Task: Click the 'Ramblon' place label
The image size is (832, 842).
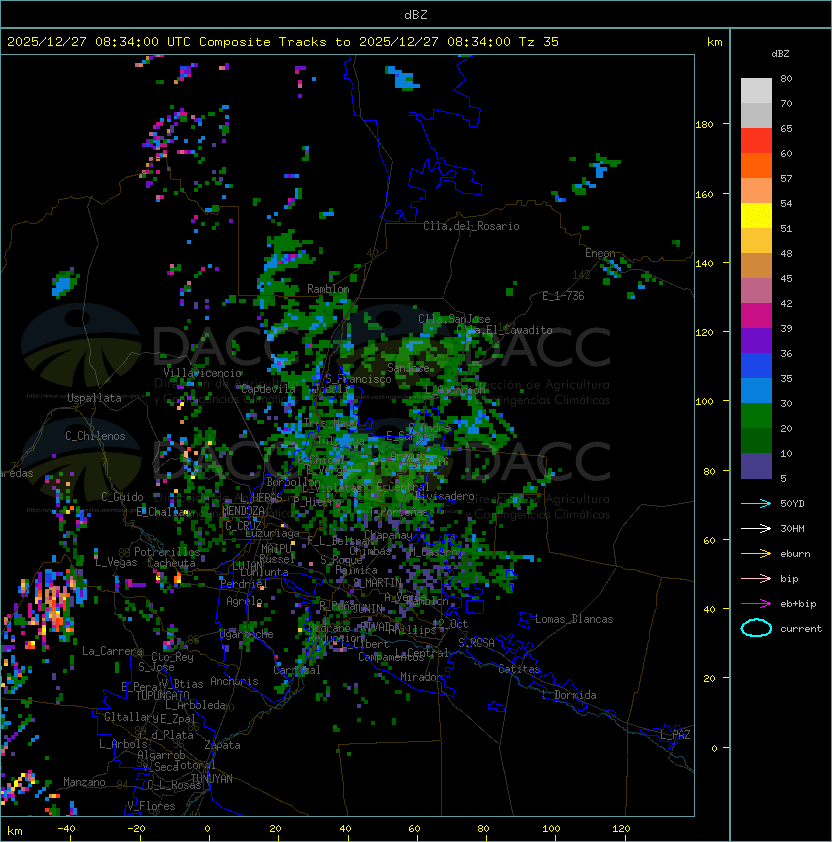Action: 328,289
